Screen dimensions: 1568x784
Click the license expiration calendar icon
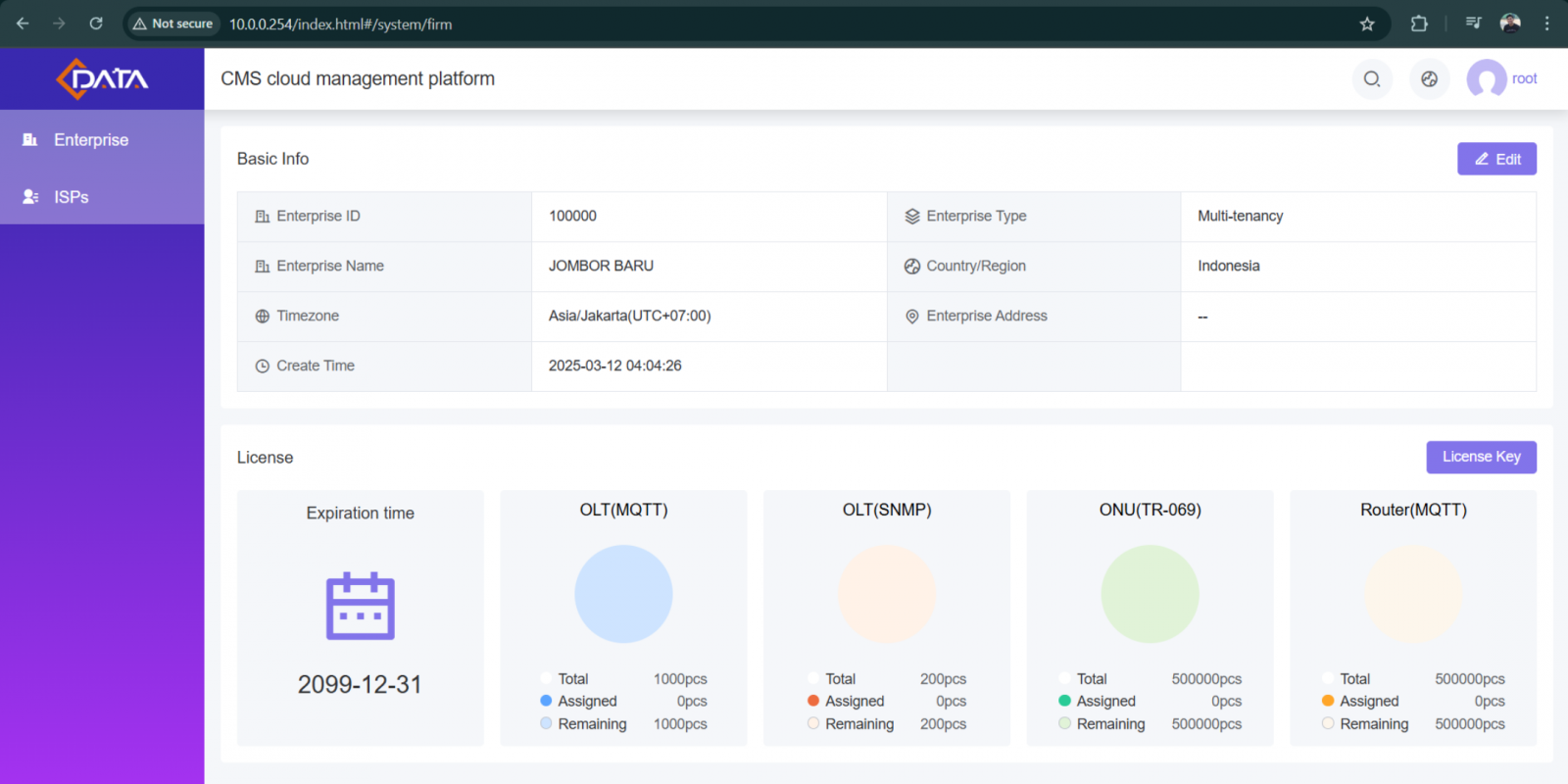tap(361, 606)
